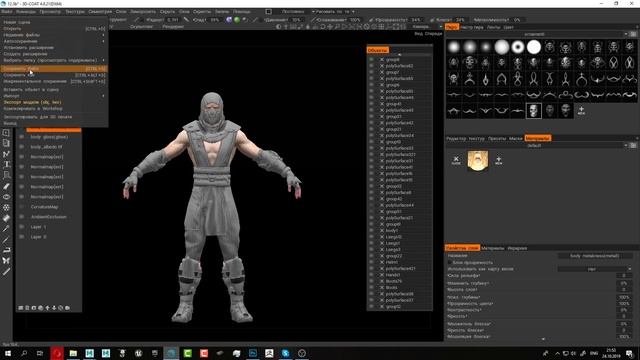
Task: Click the highlighted Save file menu item
Action: click(x=54, y=69)
